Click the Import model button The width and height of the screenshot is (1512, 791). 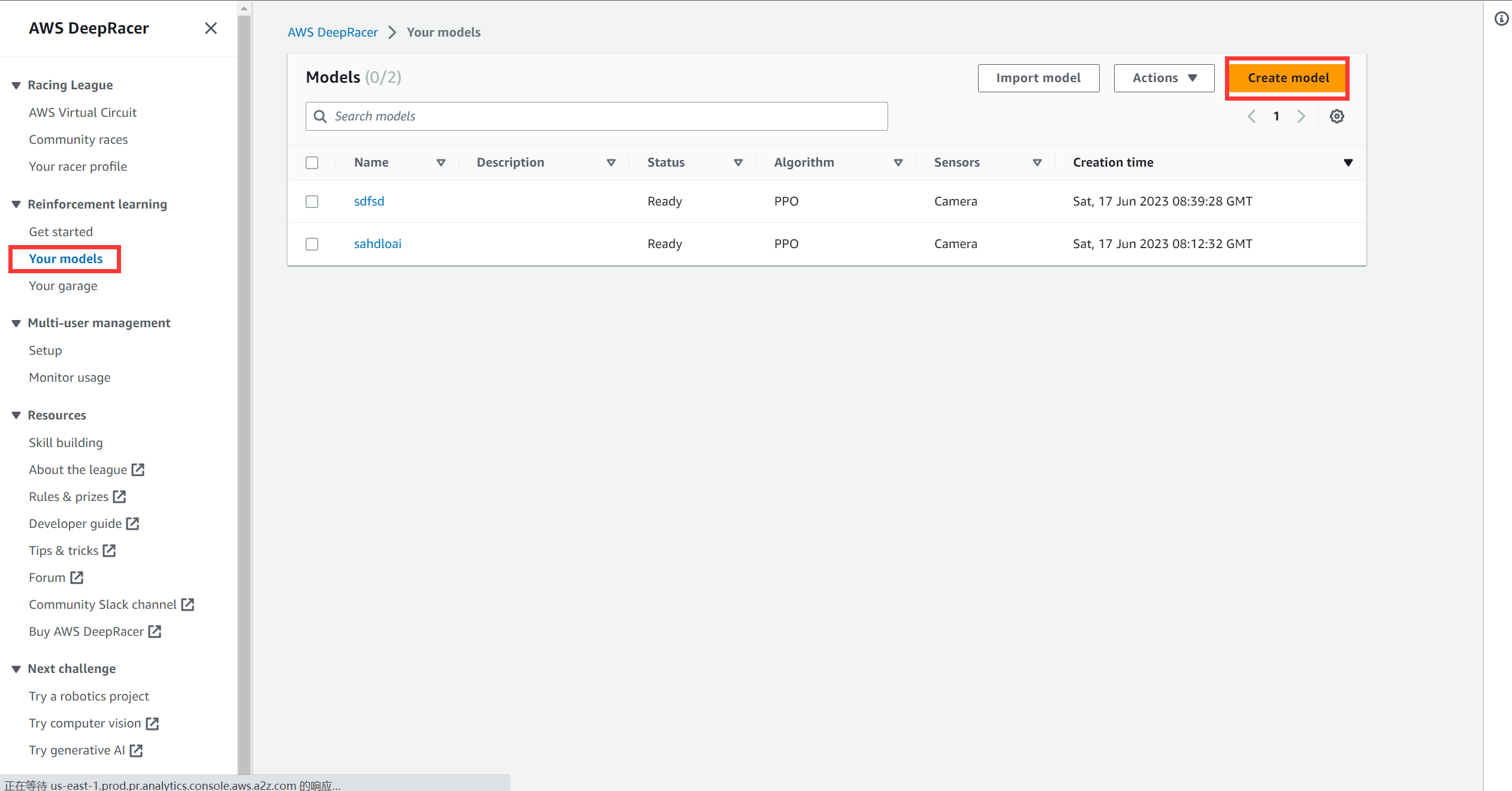click(x=1039, y=78)
